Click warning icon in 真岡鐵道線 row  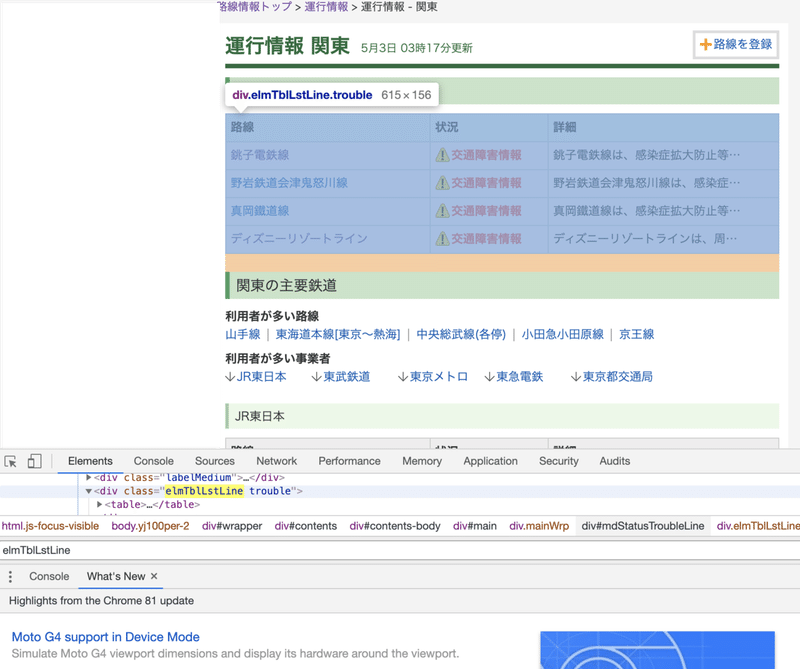(x=442, y=211)
